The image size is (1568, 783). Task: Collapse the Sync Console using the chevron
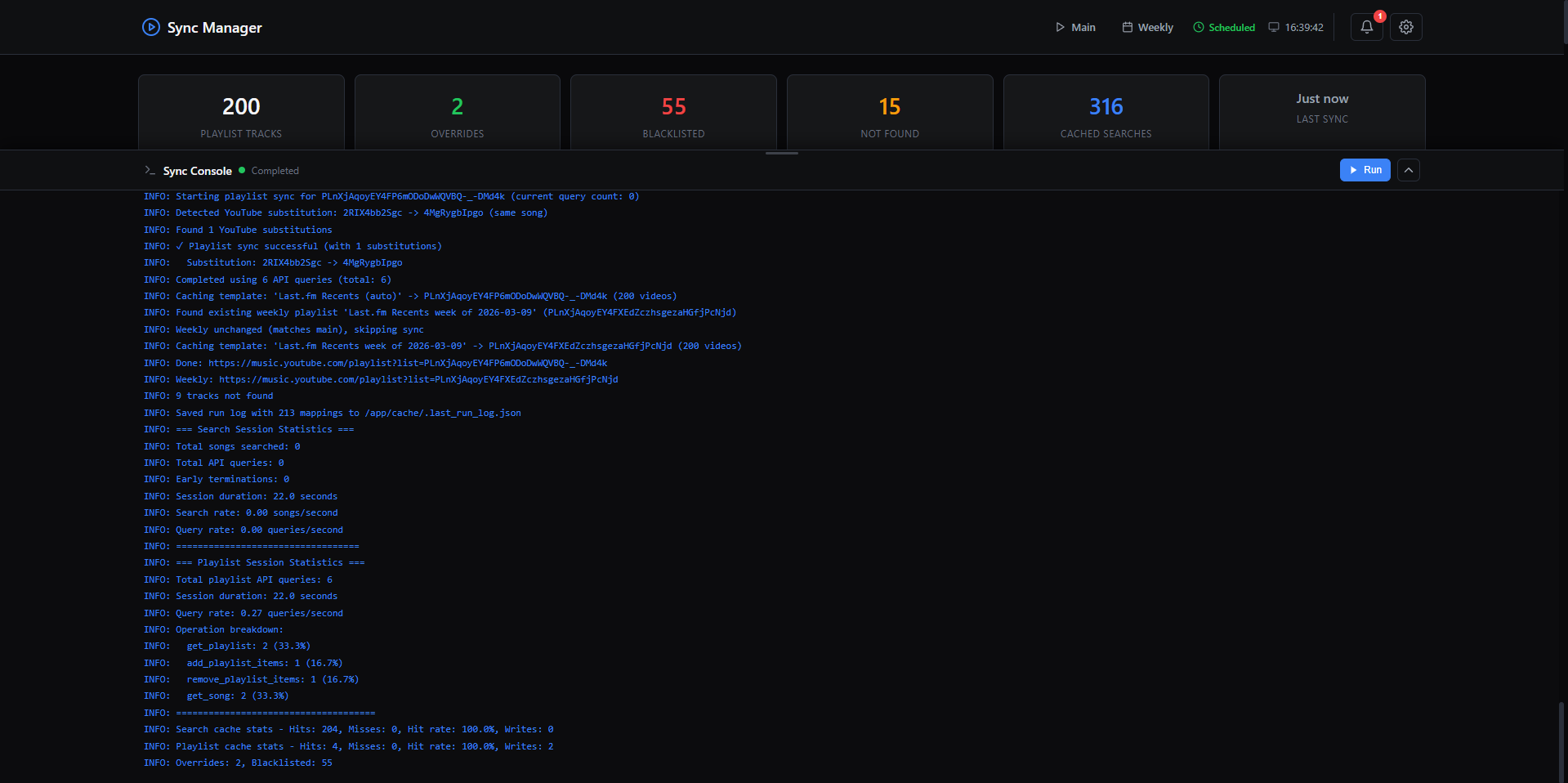(x=1409, y=170)
